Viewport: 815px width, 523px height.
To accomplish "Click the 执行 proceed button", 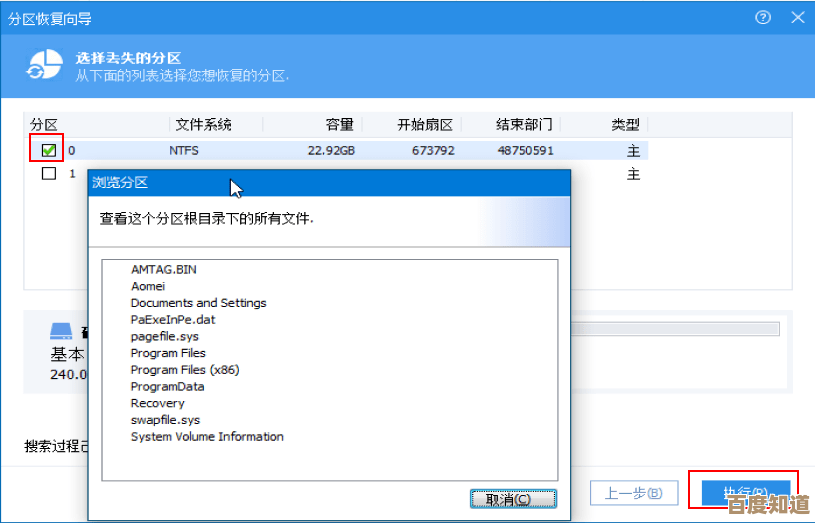I will pos(743,493).
